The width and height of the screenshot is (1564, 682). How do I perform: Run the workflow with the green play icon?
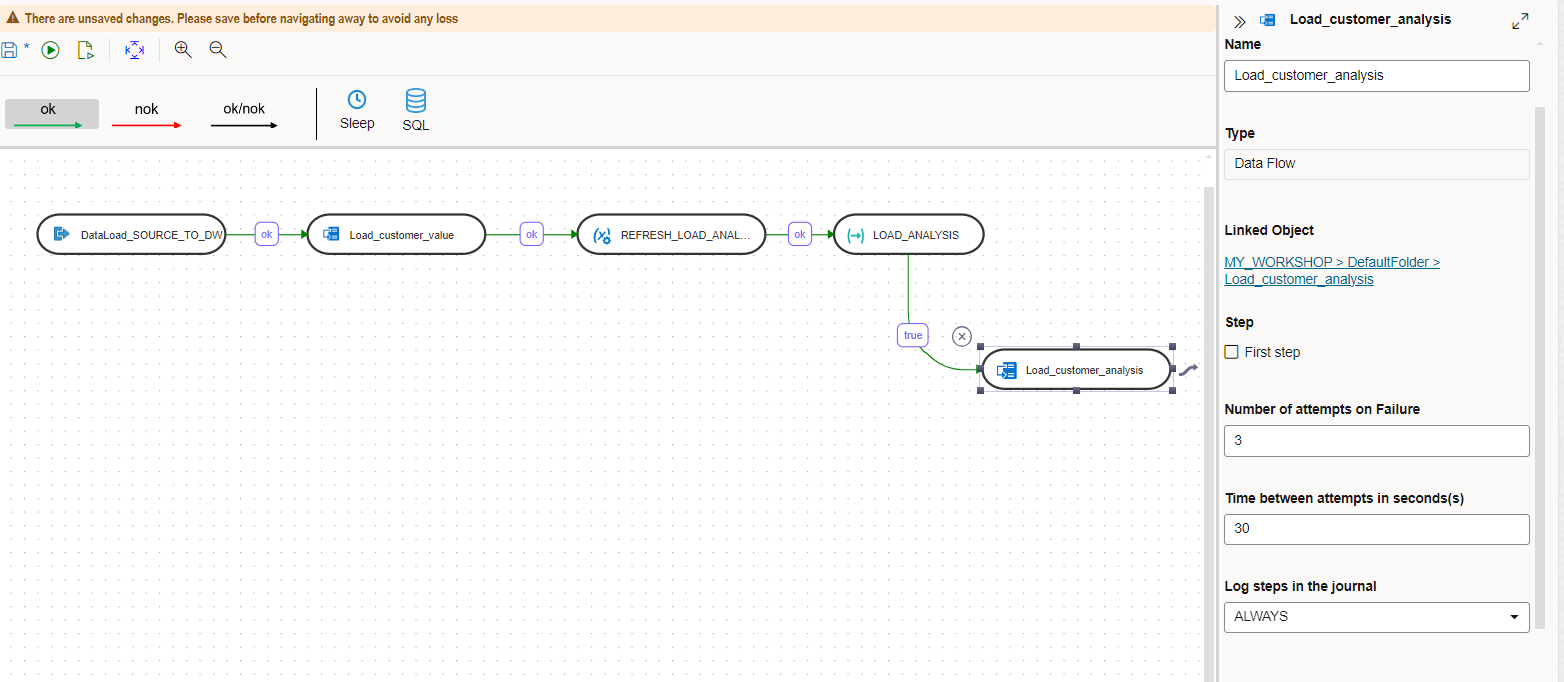pyautogui.click(x=50, y=50)
